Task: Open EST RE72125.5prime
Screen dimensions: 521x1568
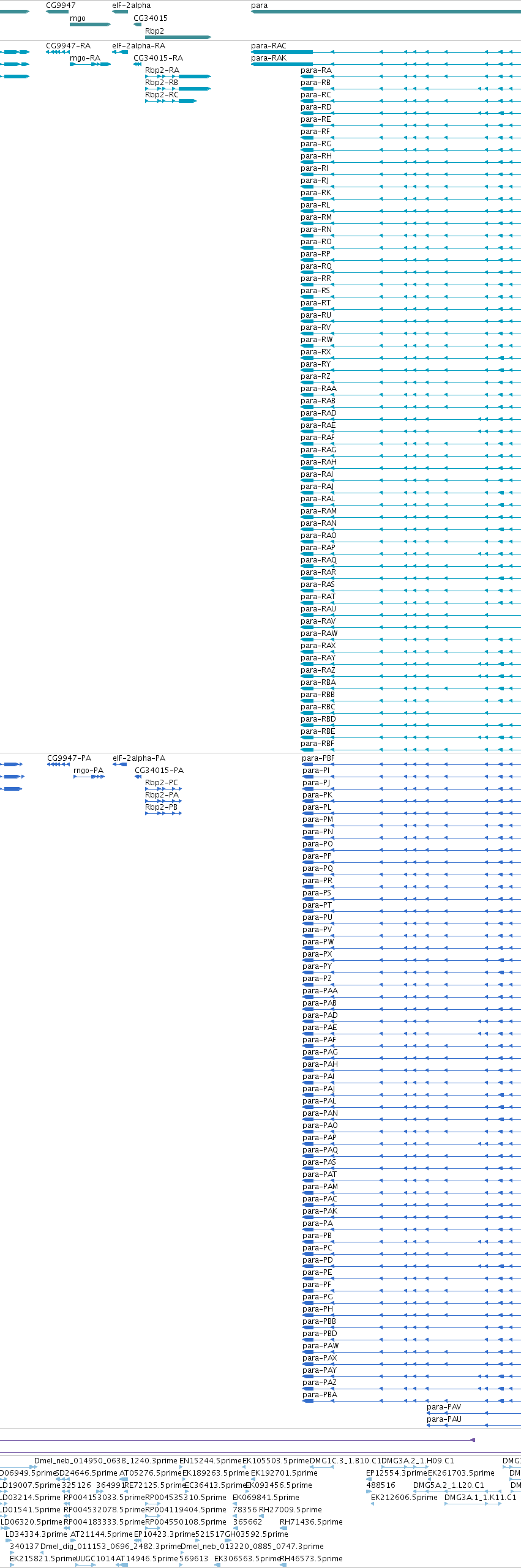Action: click(154, 1485)
